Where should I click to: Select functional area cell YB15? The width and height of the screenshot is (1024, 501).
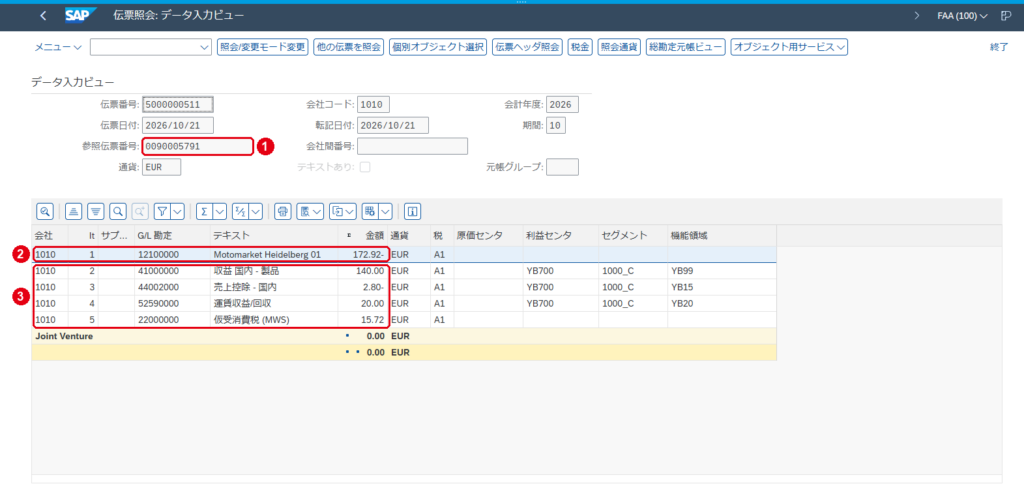[x=722, y=287]
